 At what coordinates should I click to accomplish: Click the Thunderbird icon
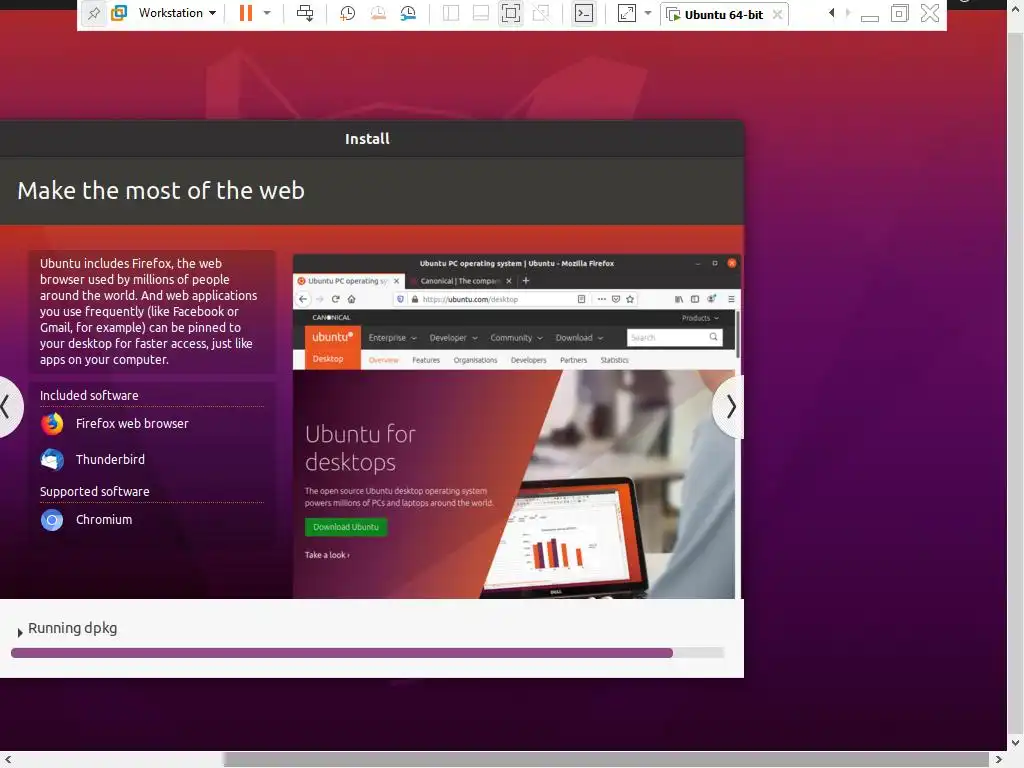pyautogui.click(x=52, y=460)
